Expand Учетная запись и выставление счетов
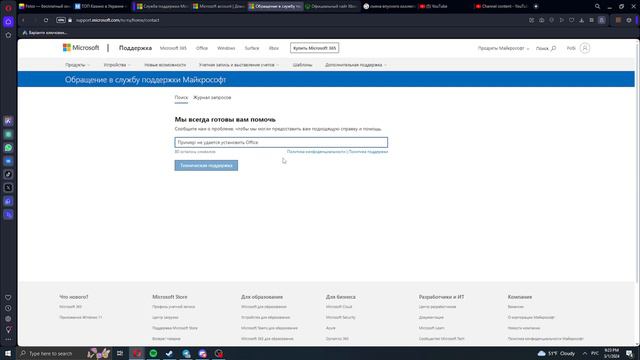 coord(239,65)
